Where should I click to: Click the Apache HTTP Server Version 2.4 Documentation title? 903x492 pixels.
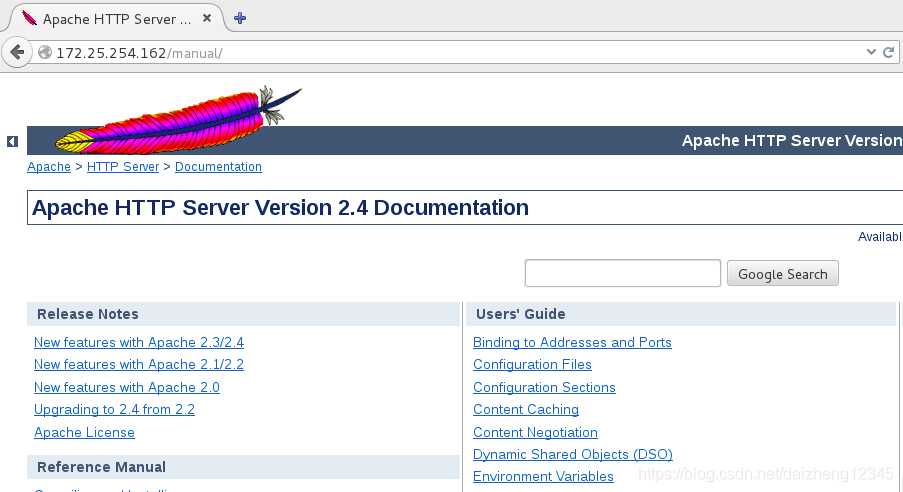280,207
